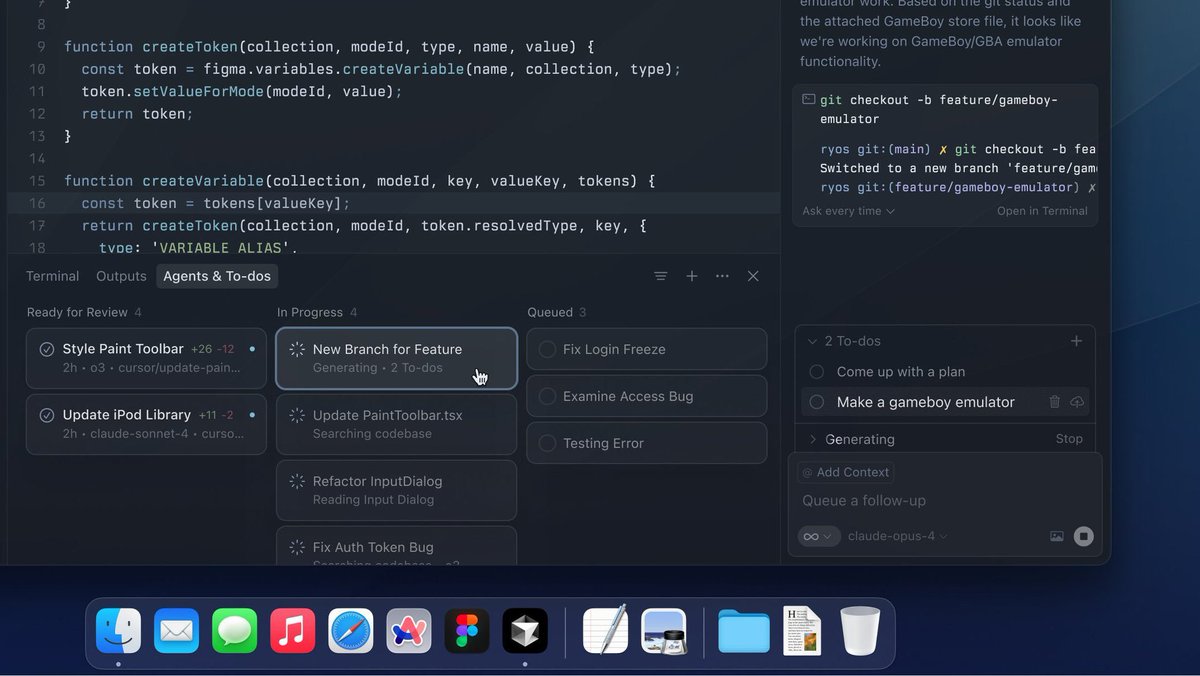Open Preview from the dock
This screenshot has height=676, width=1200.
(x=664, y=631)
